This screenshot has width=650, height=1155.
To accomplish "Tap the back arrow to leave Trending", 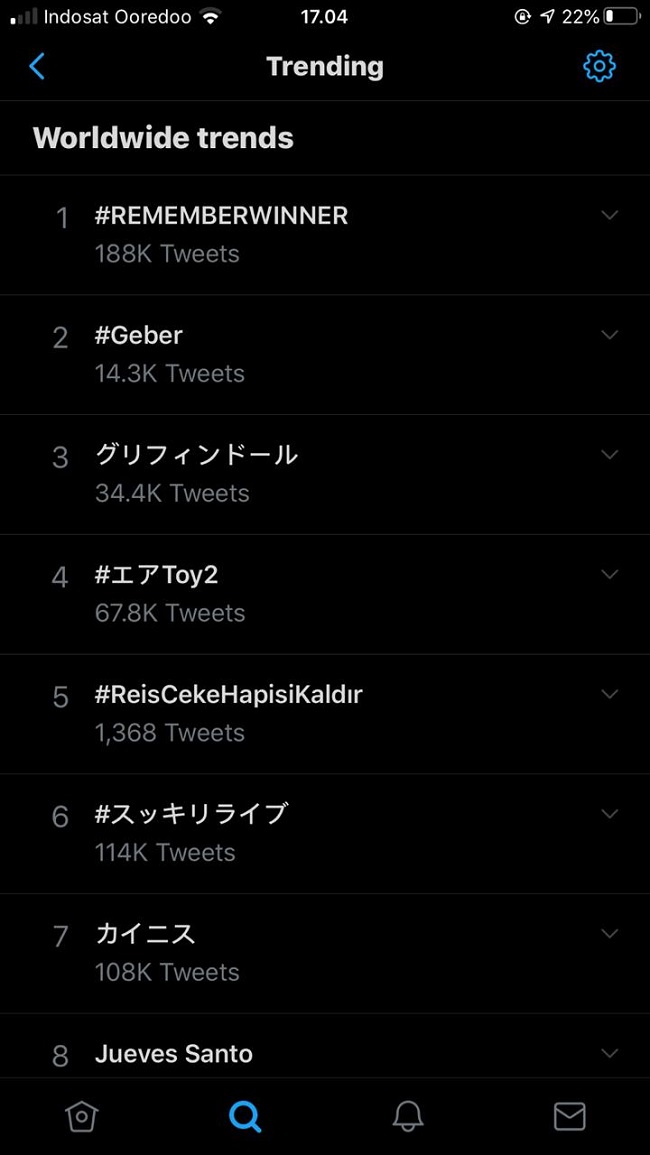I will (x=37, y=66).
